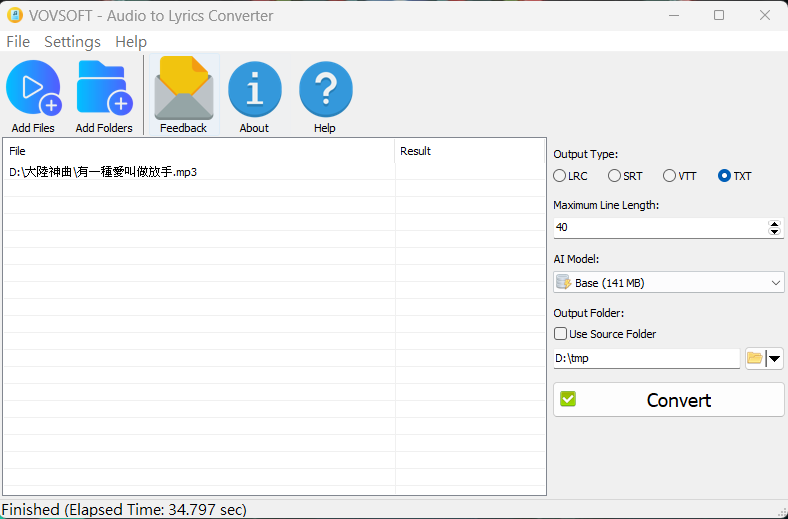Open the Help menu
Image resolution: width=788 pixels, height=519 pixels.
pos(131,42)
